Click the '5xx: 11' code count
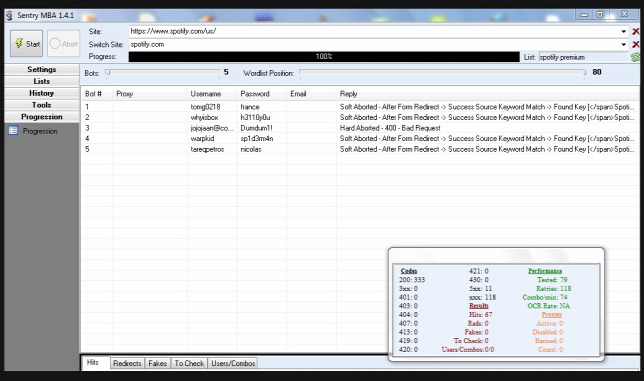Viewport: 644px width, 381px height. 481,289
